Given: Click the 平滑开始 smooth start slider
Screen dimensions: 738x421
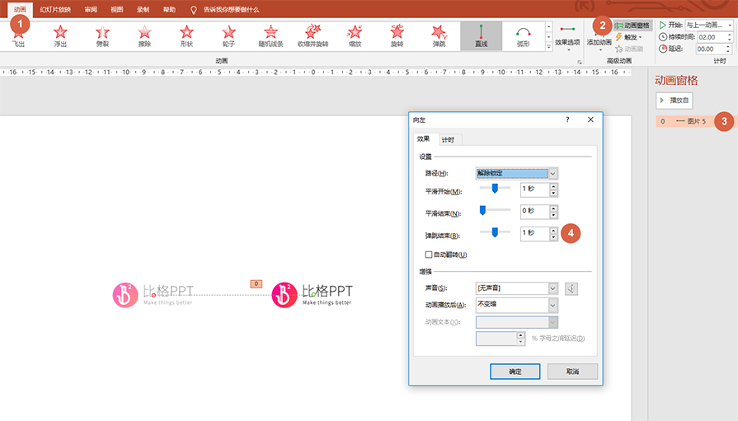Looking at the screenshot, I should [x=495, y=188].
